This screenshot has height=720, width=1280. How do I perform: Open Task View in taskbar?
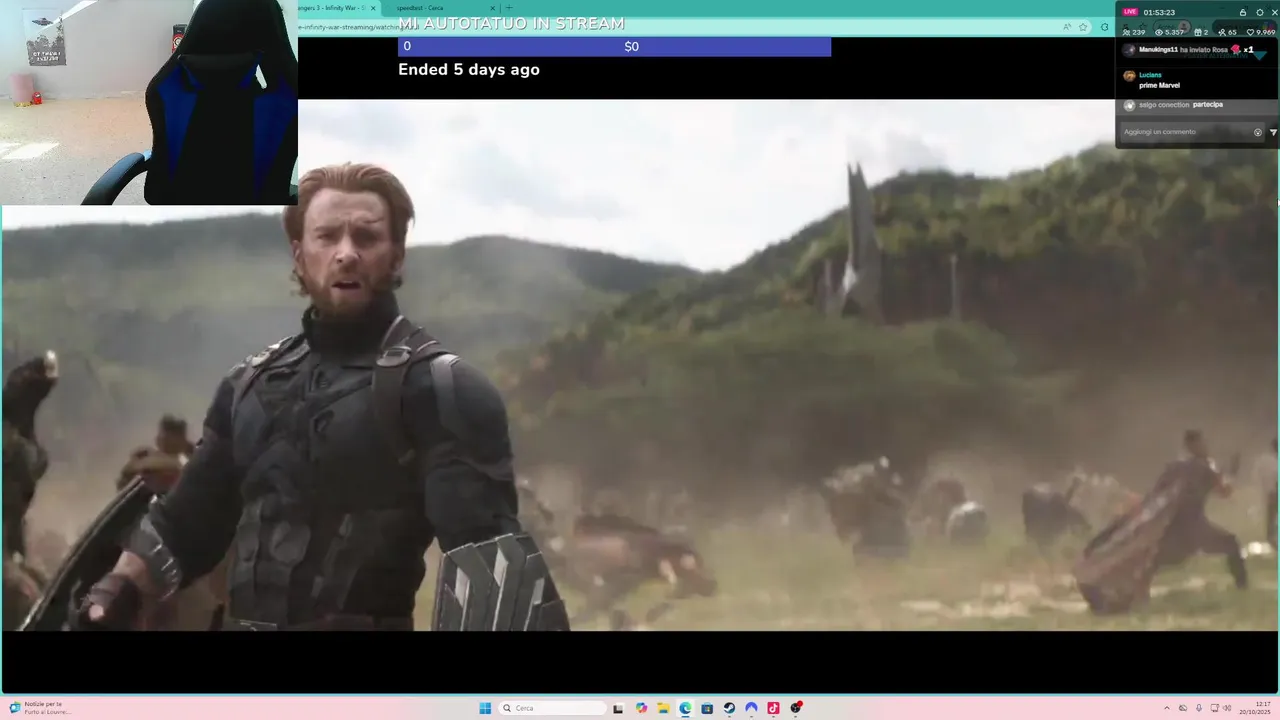pyautogui.click(x=618, y=708)
